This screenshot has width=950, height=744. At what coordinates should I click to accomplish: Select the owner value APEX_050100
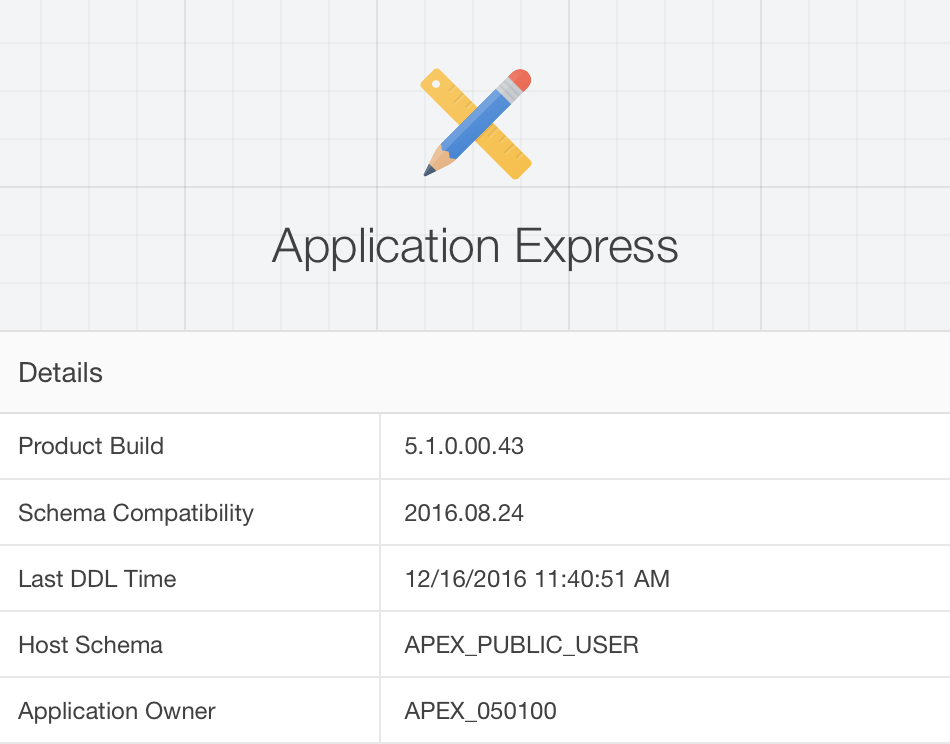pyautogui.click(x=480, y=711)
